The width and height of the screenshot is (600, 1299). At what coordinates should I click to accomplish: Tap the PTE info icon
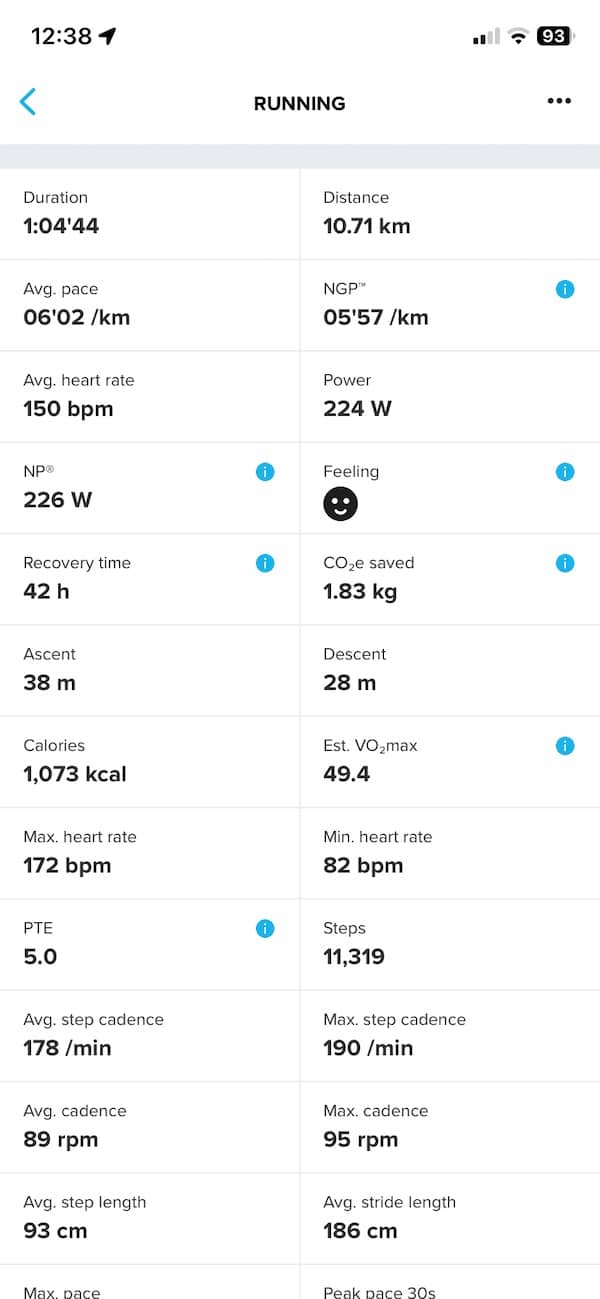(x=265, y=929)
